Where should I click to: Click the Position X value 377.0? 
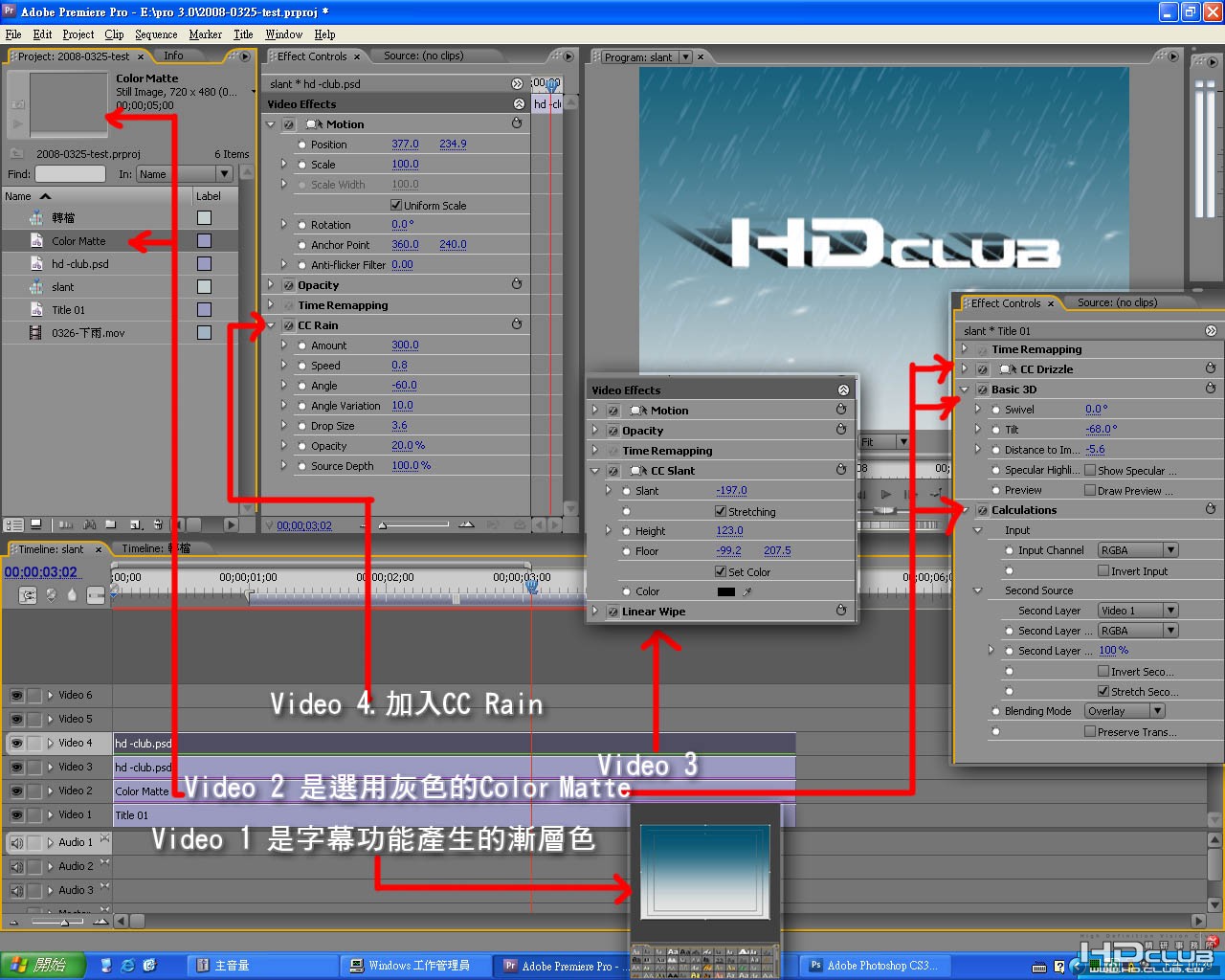[405, 144]
